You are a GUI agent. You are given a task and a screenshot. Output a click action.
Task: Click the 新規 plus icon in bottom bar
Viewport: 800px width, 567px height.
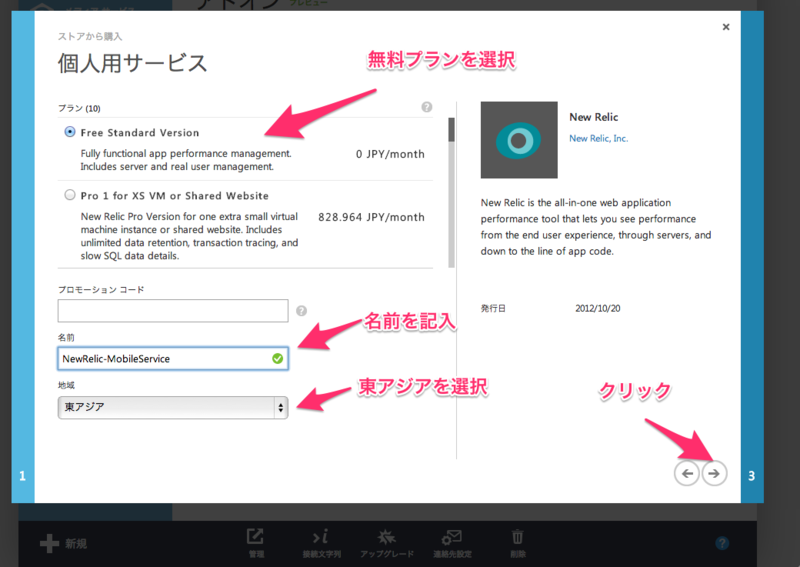point(49,543)
